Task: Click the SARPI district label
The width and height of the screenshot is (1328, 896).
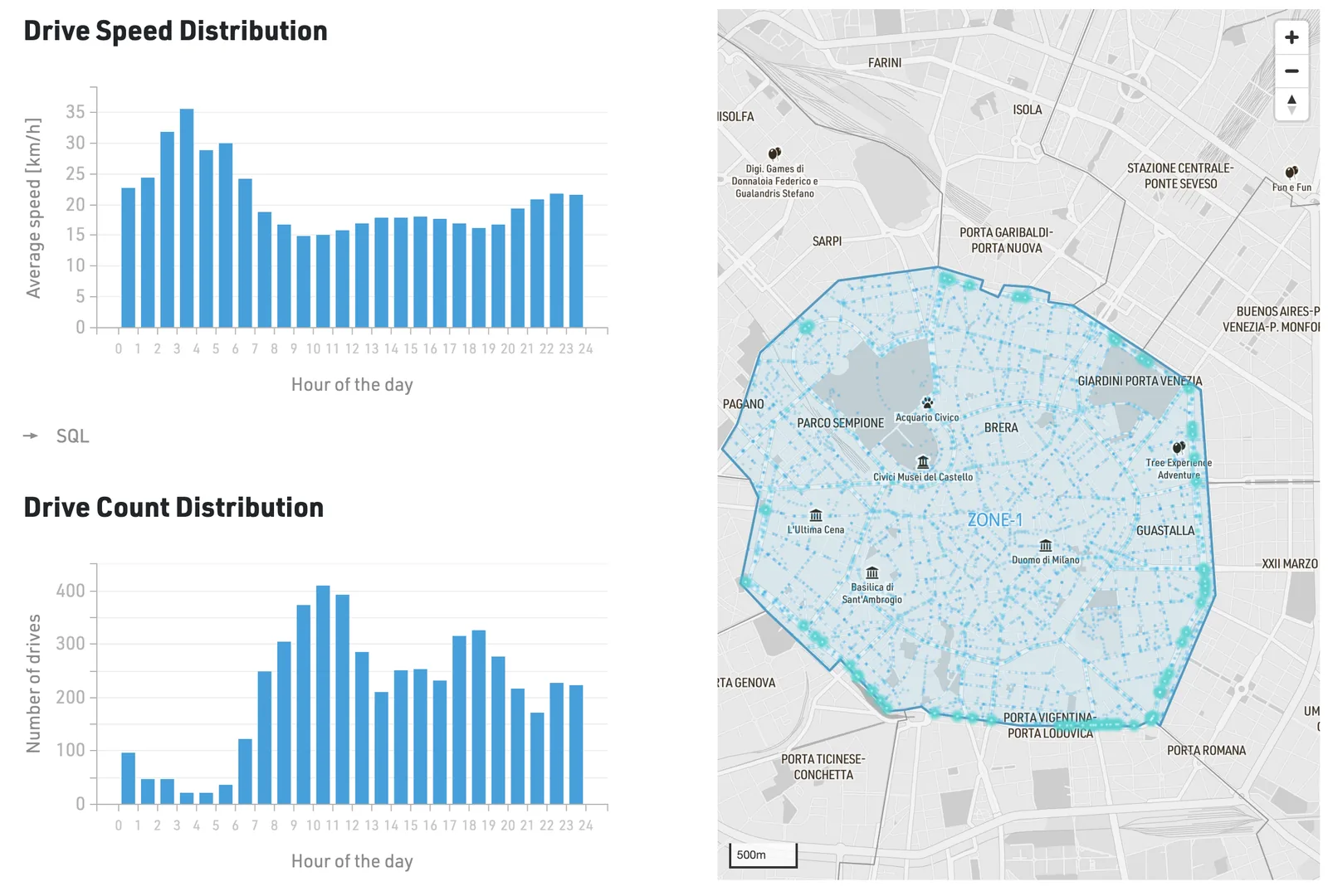Action: click(x=827, y=241)
